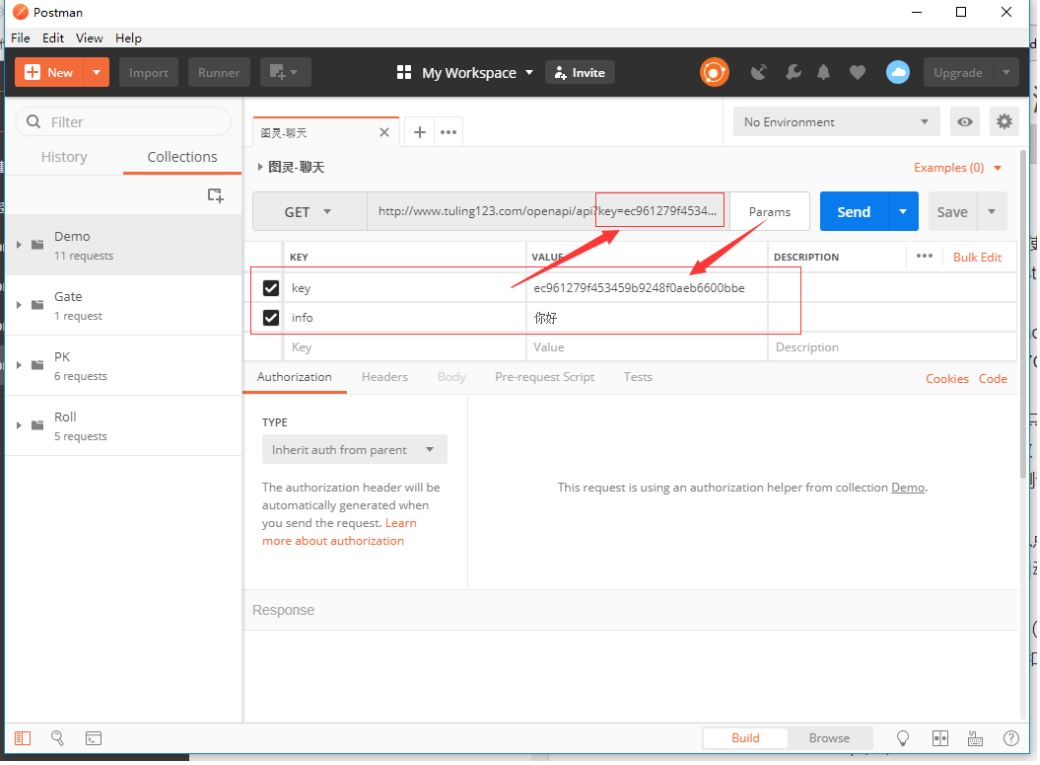The image size is (1040, 765).
Task: Uncheck the key parameter checkbox
Action: coord(271,288)
